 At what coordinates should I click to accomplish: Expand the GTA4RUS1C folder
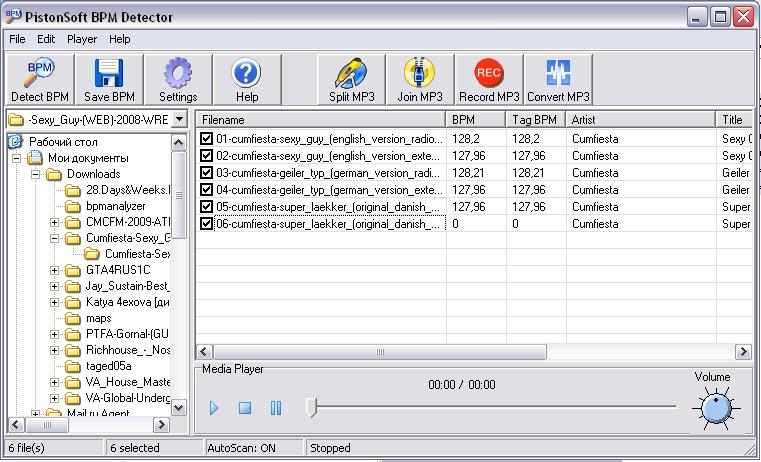pyautogui.click(x=54, y=270)
